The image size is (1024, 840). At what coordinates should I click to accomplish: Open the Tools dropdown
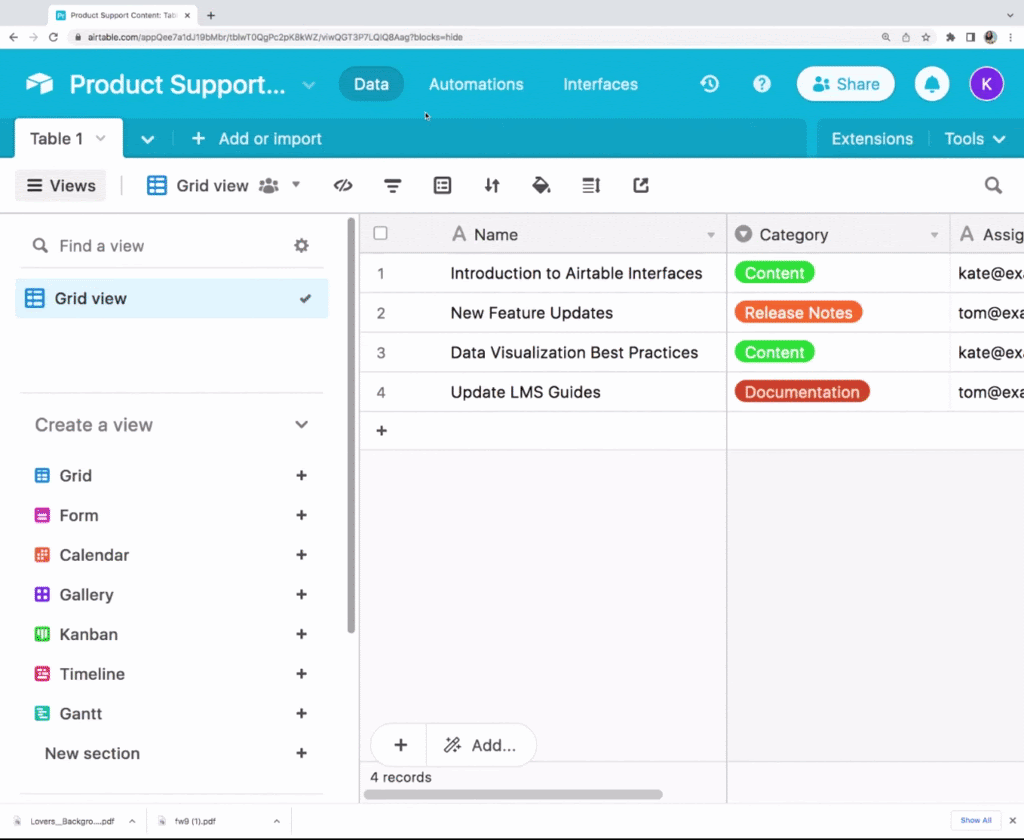click(x=974, y=138)
